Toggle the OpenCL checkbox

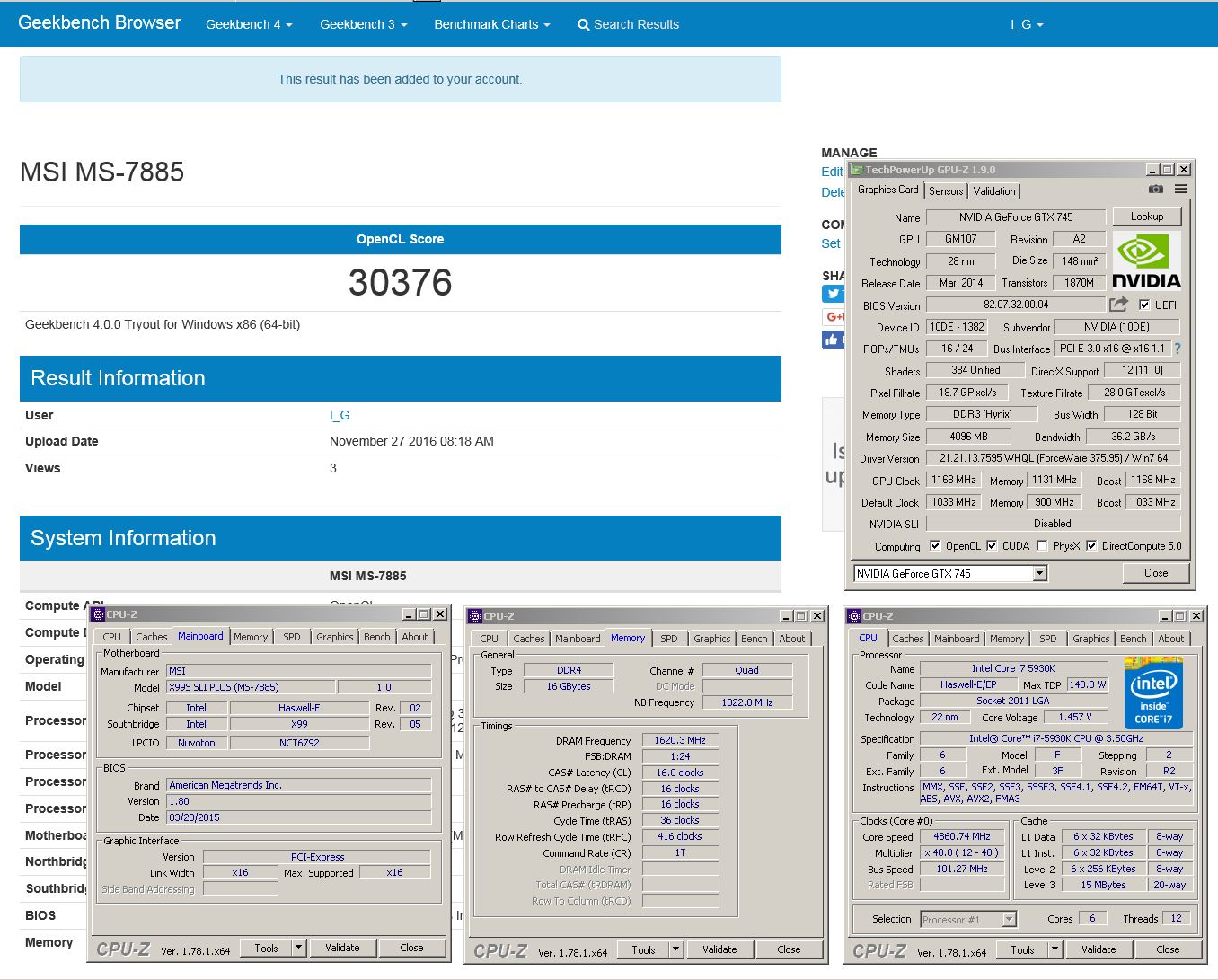point(935,545)
